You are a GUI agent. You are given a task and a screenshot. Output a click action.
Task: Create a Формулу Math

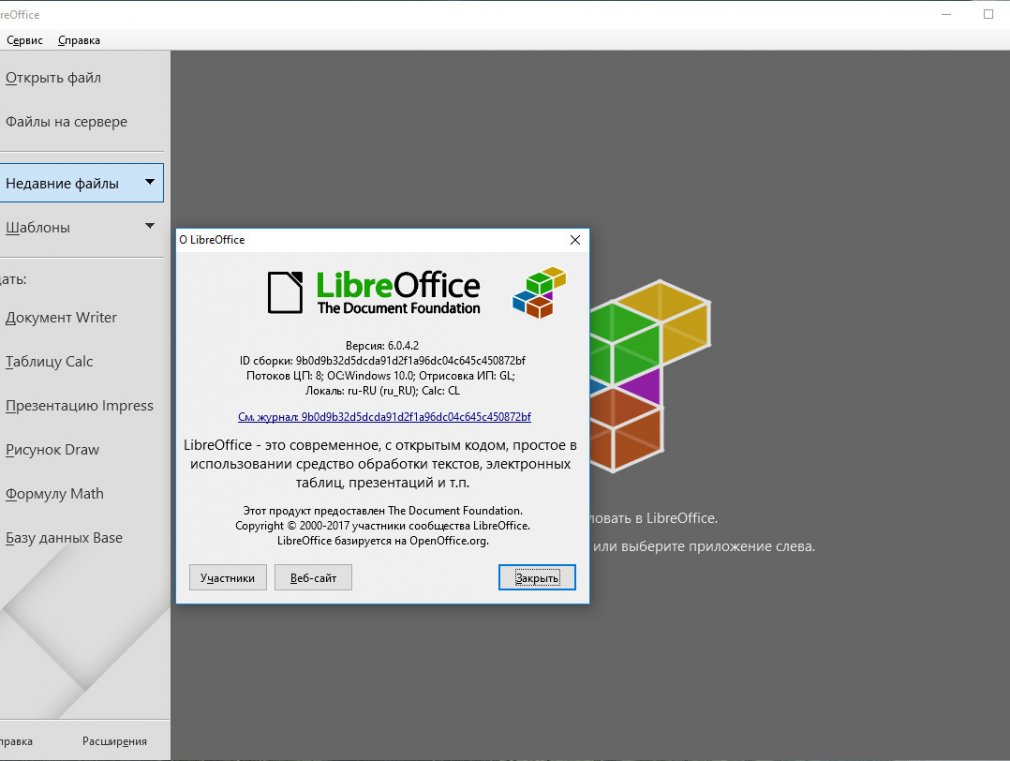point(54,494)
